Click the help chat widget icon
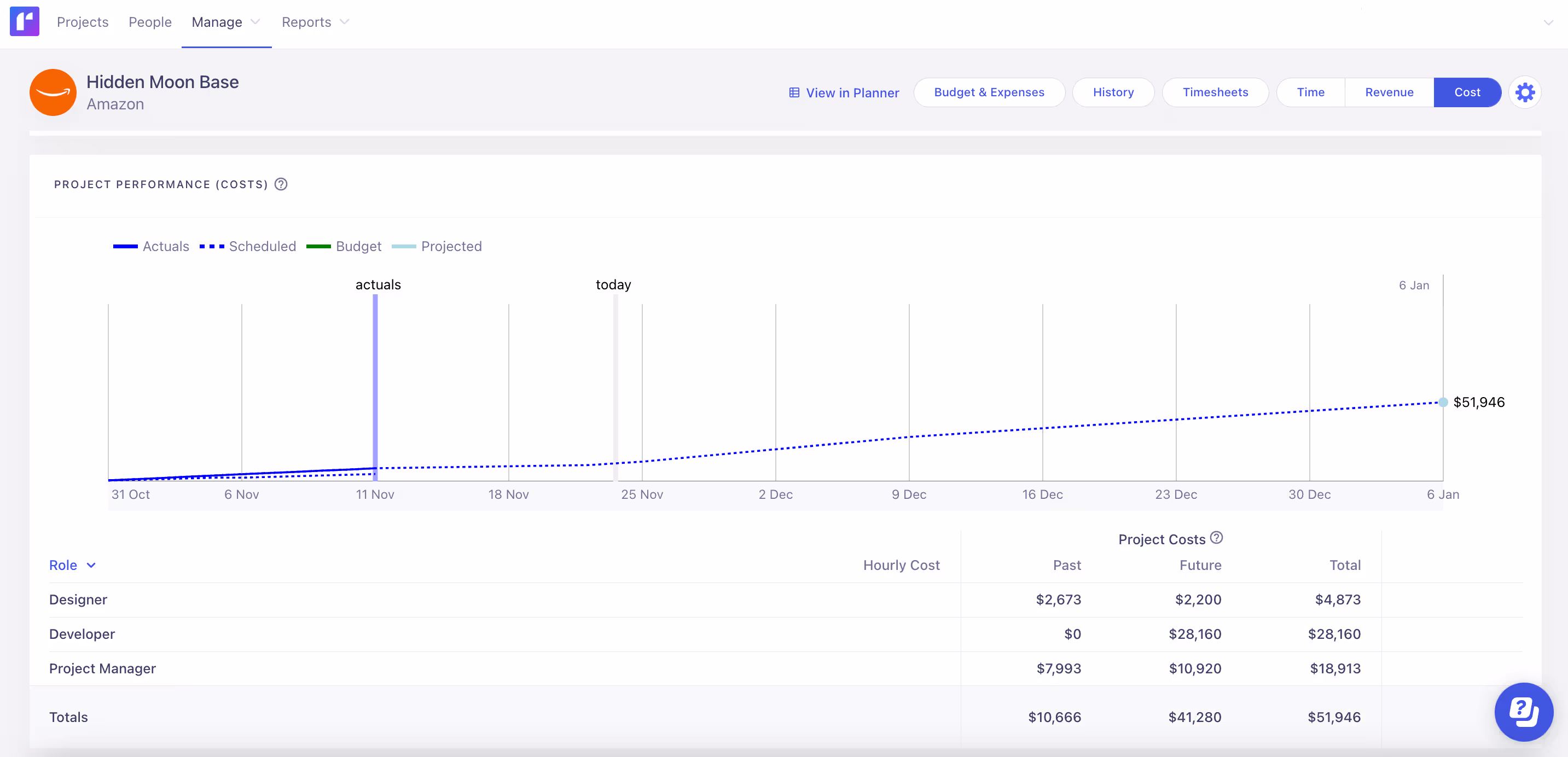 click(x=1524, y=712)
